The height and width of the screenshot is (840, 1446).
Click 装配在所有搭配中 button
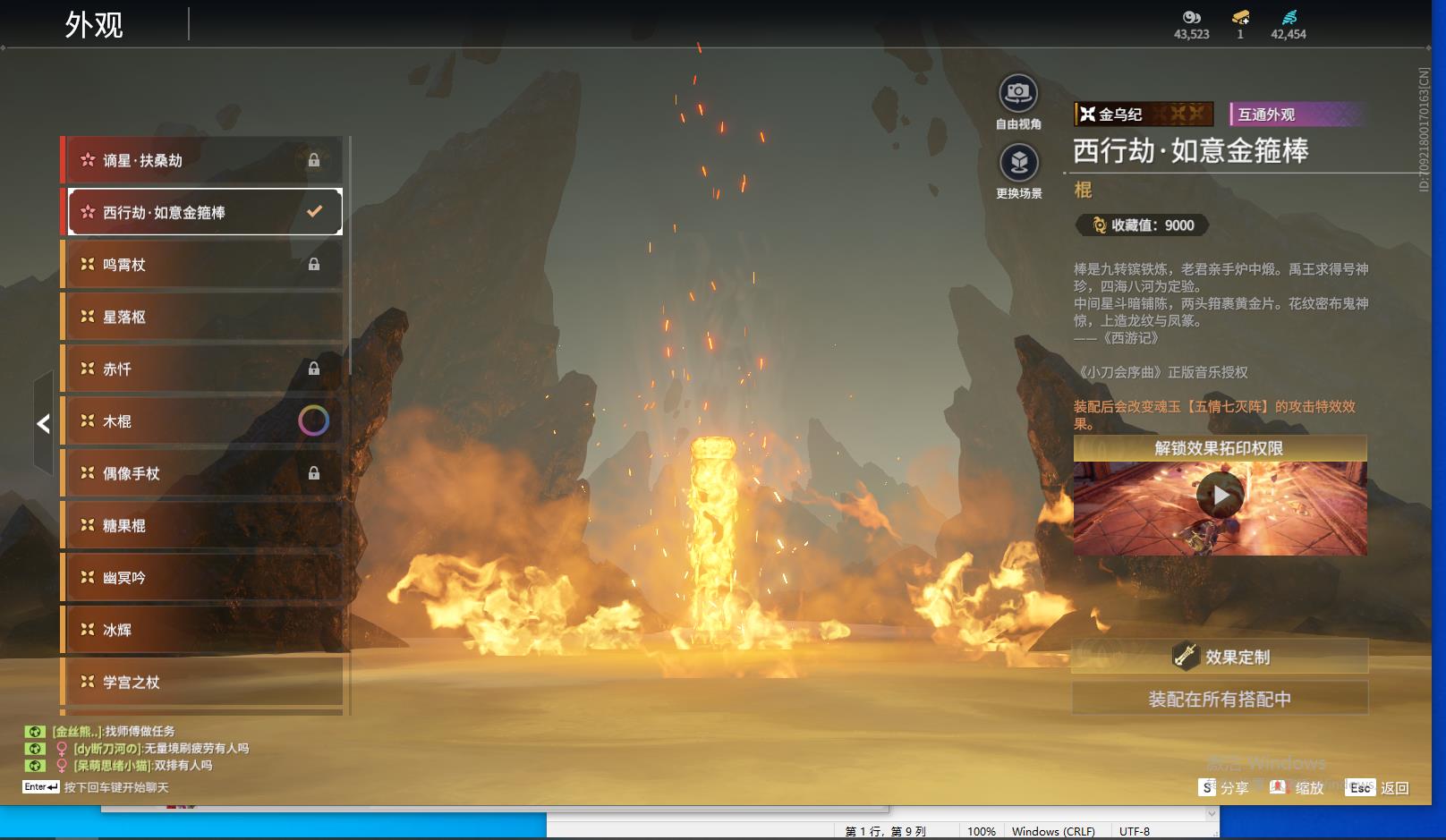pyautogui.click(x=1220, y=699)
